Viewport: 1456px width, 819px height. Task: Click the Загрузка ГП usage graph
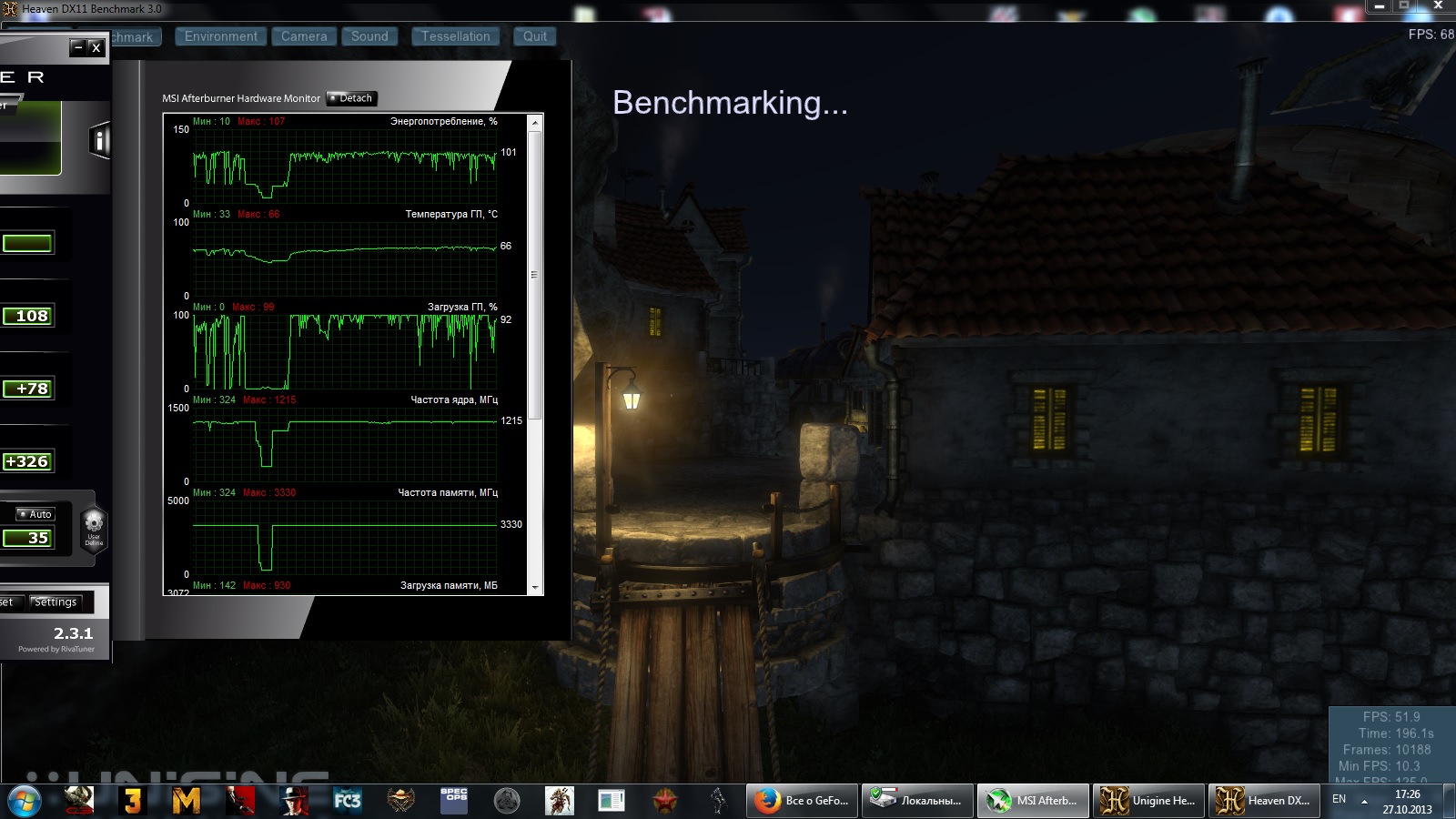pyautogui.click(x=345, y=351)
